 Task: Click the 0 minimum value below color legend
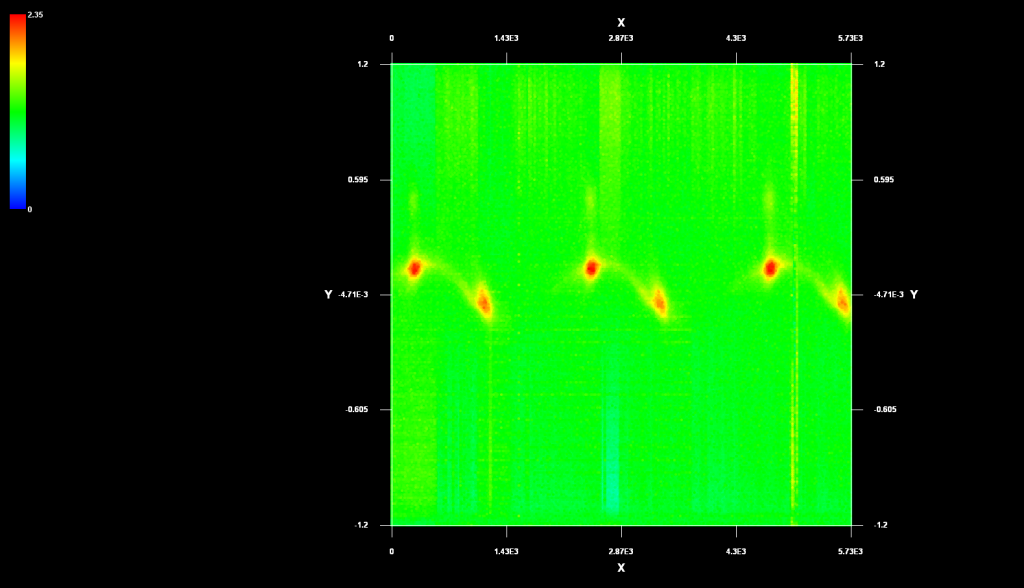[29, 209]
